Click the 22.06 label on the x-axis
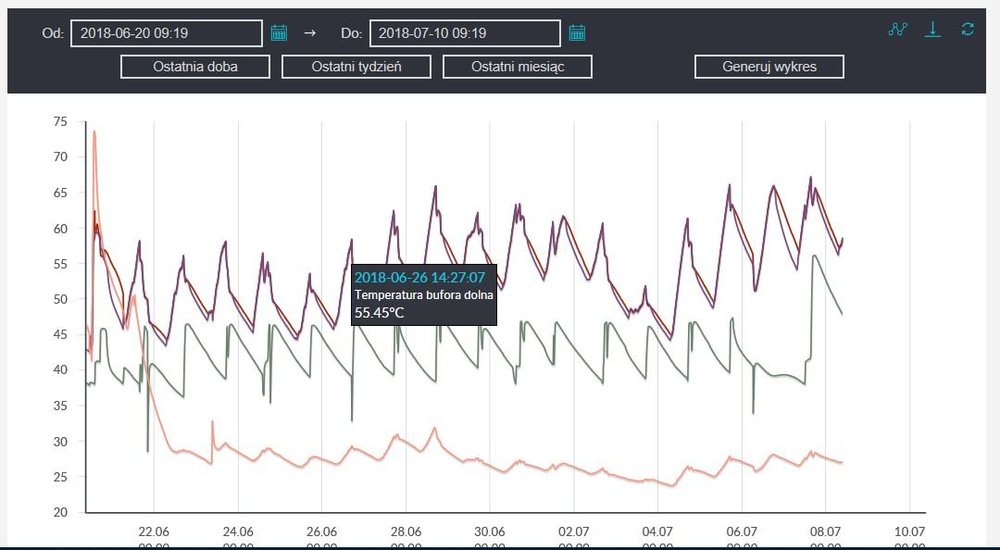The width and height of the screenshot is (1000, 550). (154, 532)
